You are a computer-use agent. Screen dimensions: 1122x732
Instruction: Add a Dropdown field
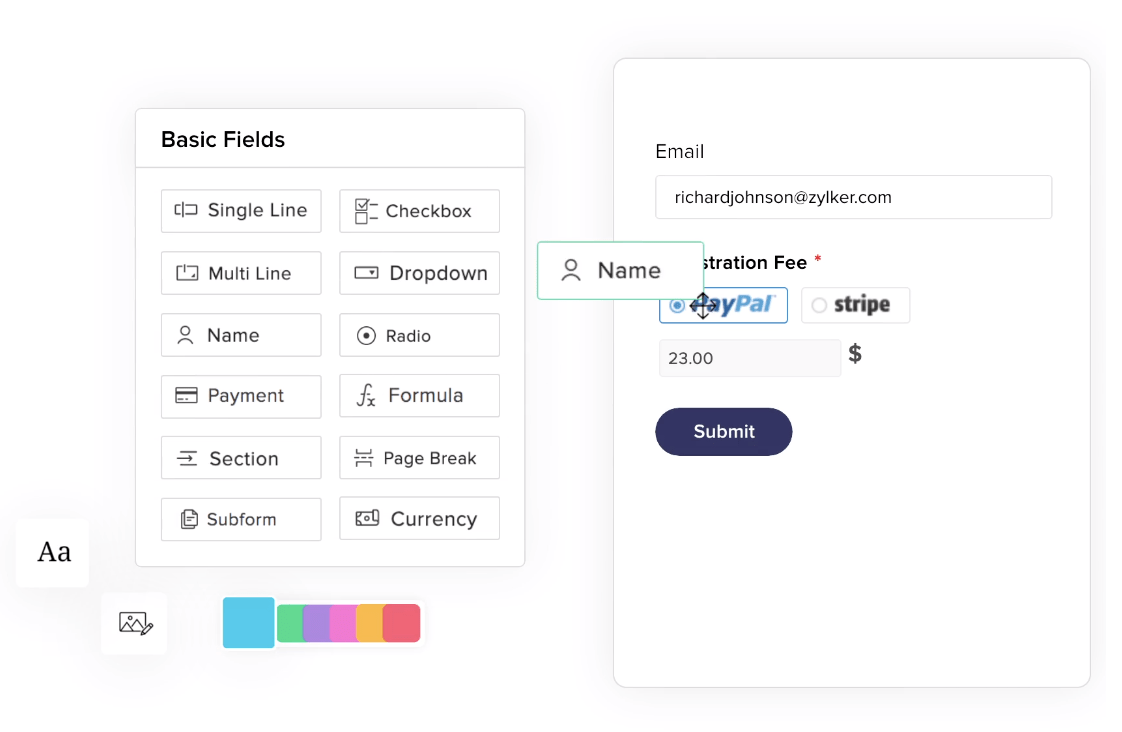point(419,273)
